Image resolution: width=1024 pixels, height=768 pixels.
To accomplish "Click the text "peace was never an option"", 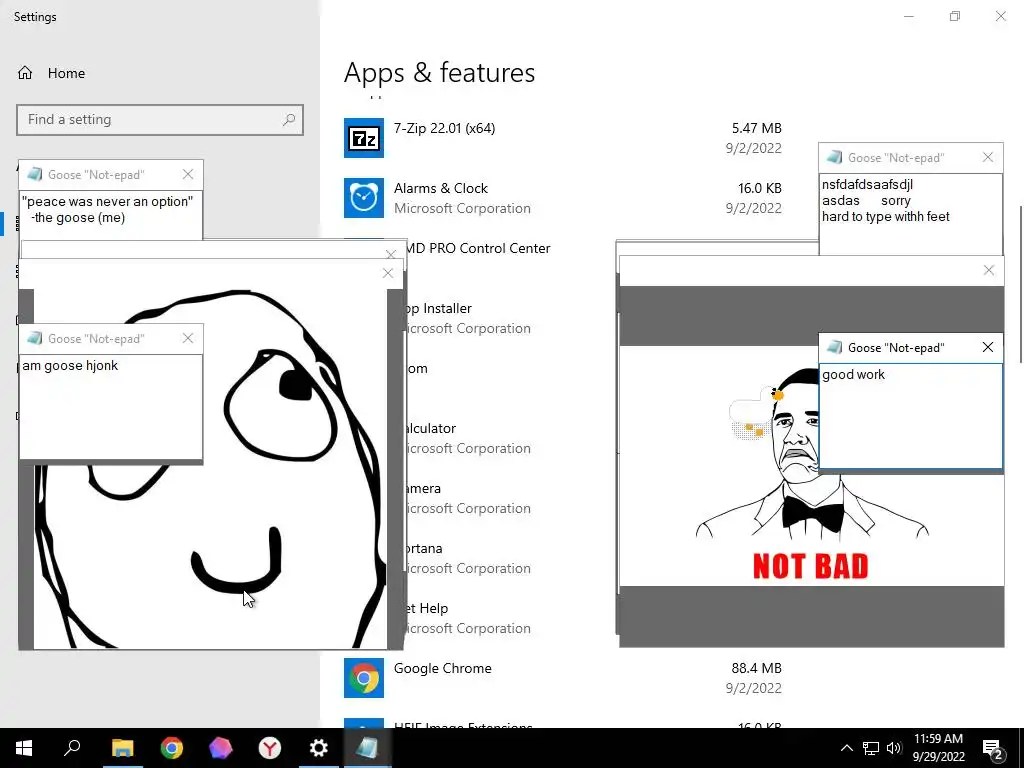I will pyautogui.click(x=108, y=202).
